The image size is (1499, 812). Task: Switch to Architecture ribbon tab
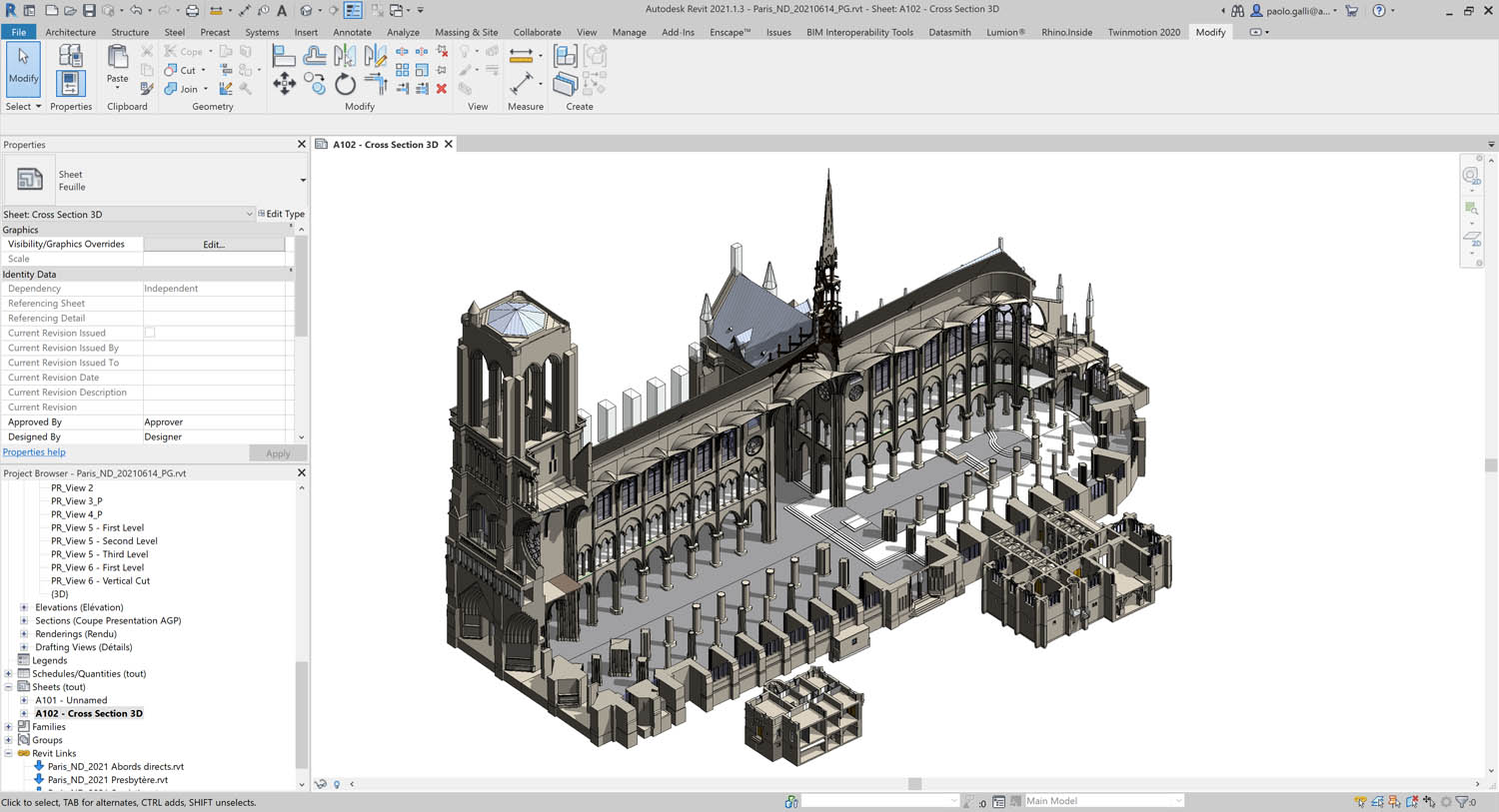click(70, 32)
